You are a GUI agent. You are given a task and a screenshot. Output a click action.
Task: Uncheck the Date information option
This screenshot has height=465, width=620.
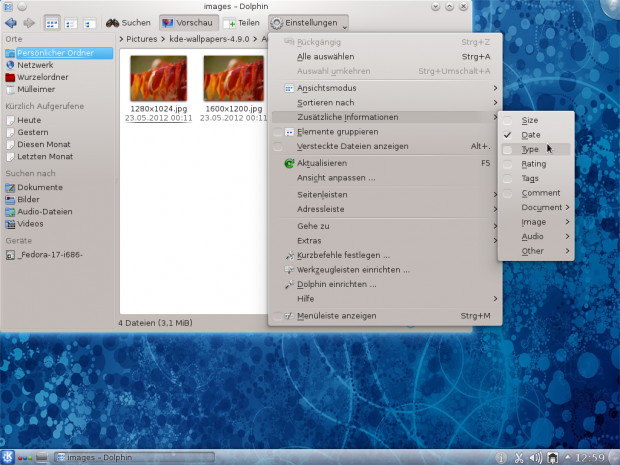coord(530,135)
